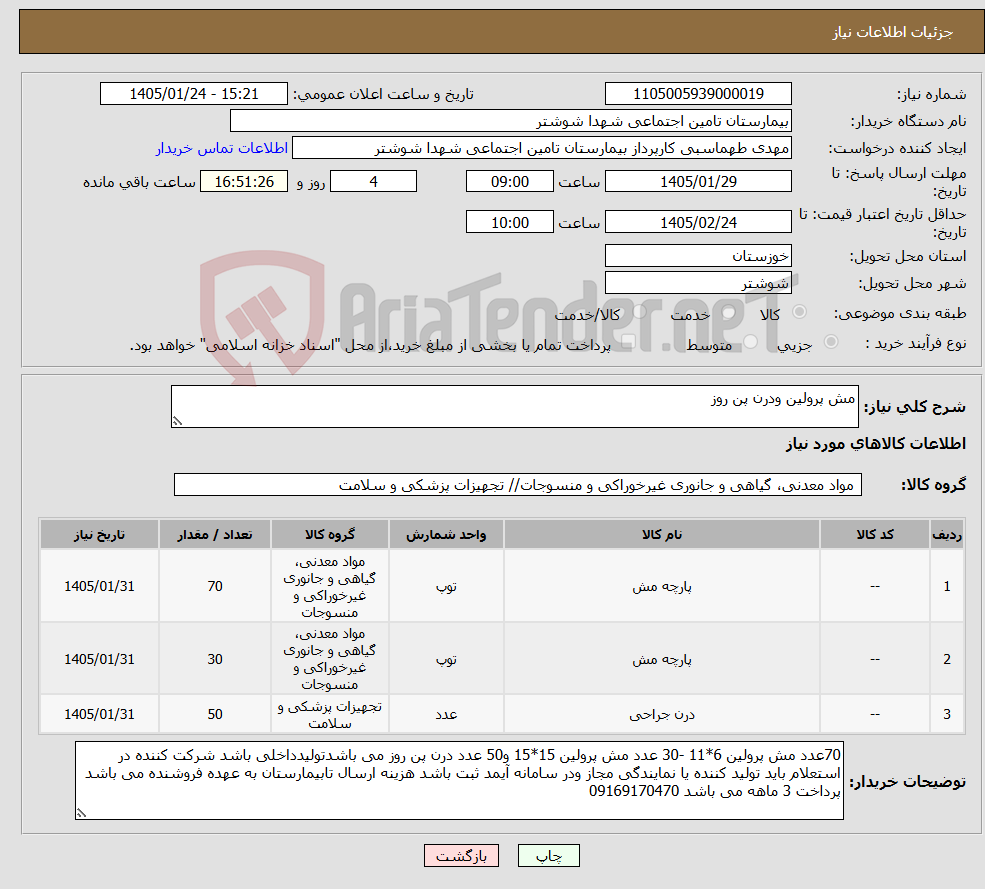
Task: Select the کالا/خدمت radio button
Action: [639, 312]
